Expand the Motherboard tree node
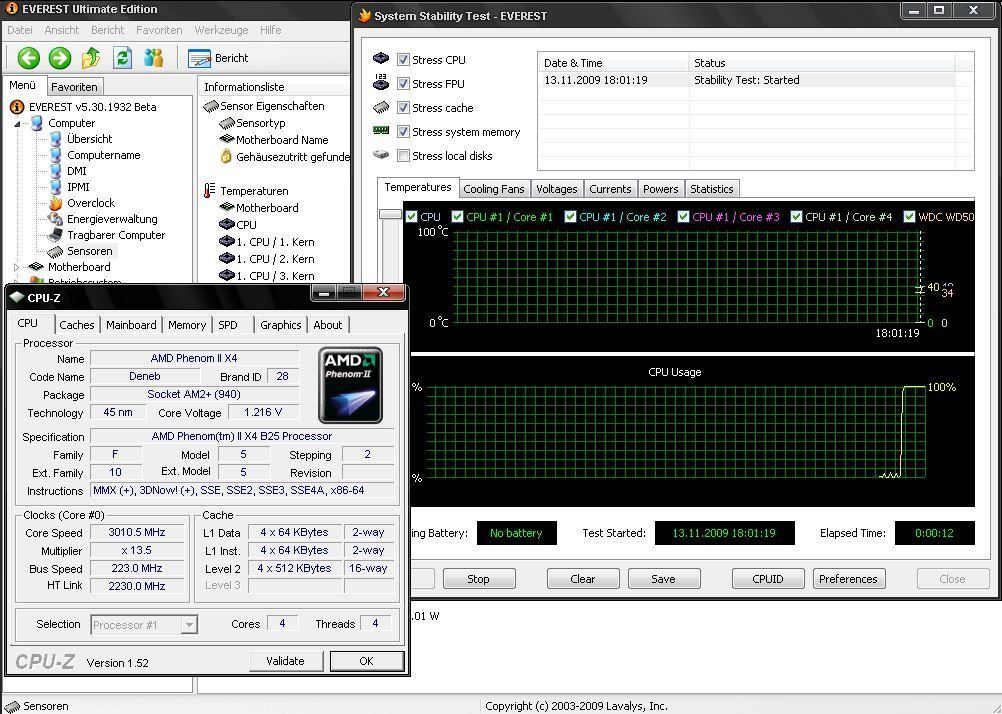This screenshot has width=1002, height=714. (x=17, y=267)
